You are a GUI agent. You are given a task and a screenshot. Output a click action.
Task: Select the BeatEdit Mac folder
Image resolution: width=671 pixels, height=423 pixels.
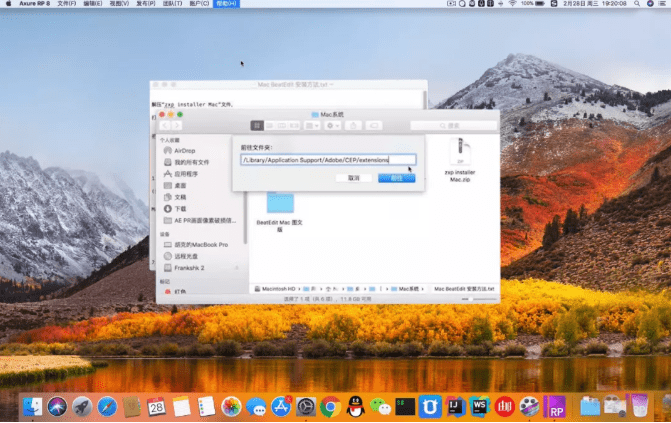pyautogui.click(x=280, y=212)
